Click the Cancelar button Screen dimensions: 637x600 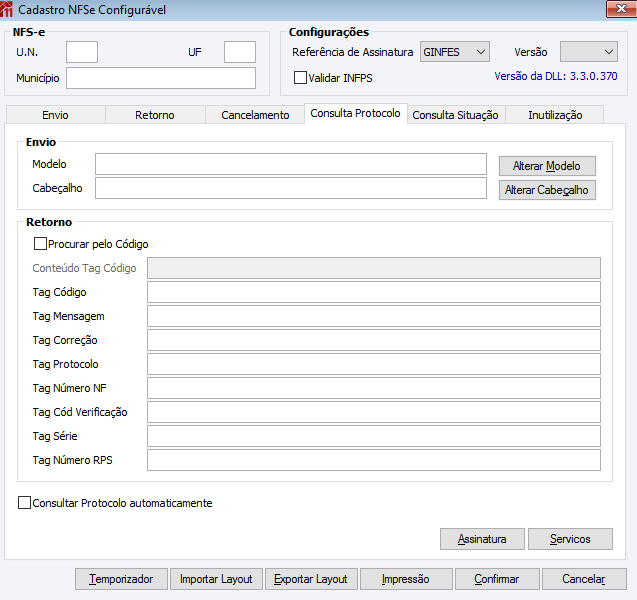[584, 578]
